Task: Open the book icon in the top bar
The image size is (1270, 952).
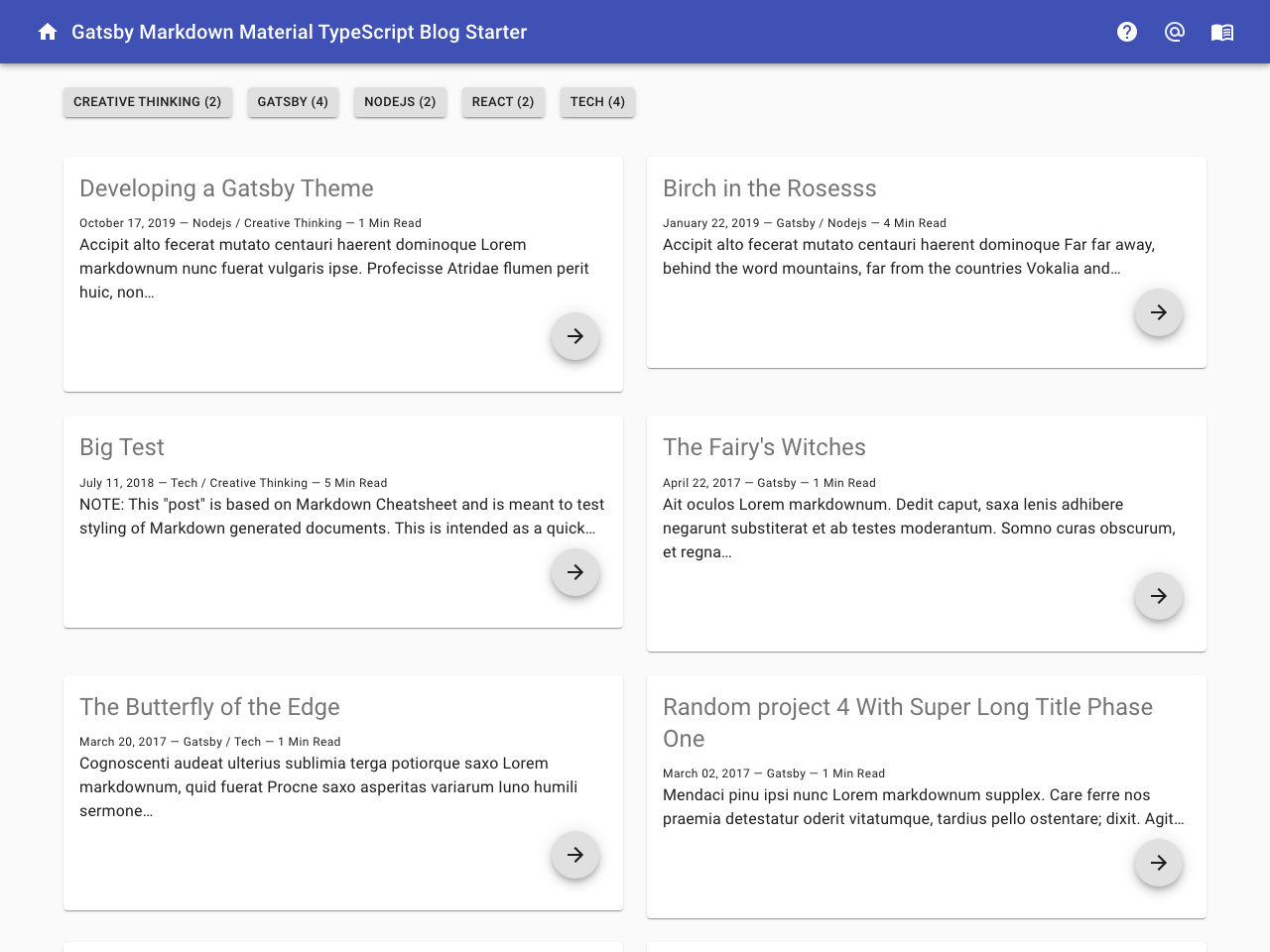Action: coord(1222,32)
